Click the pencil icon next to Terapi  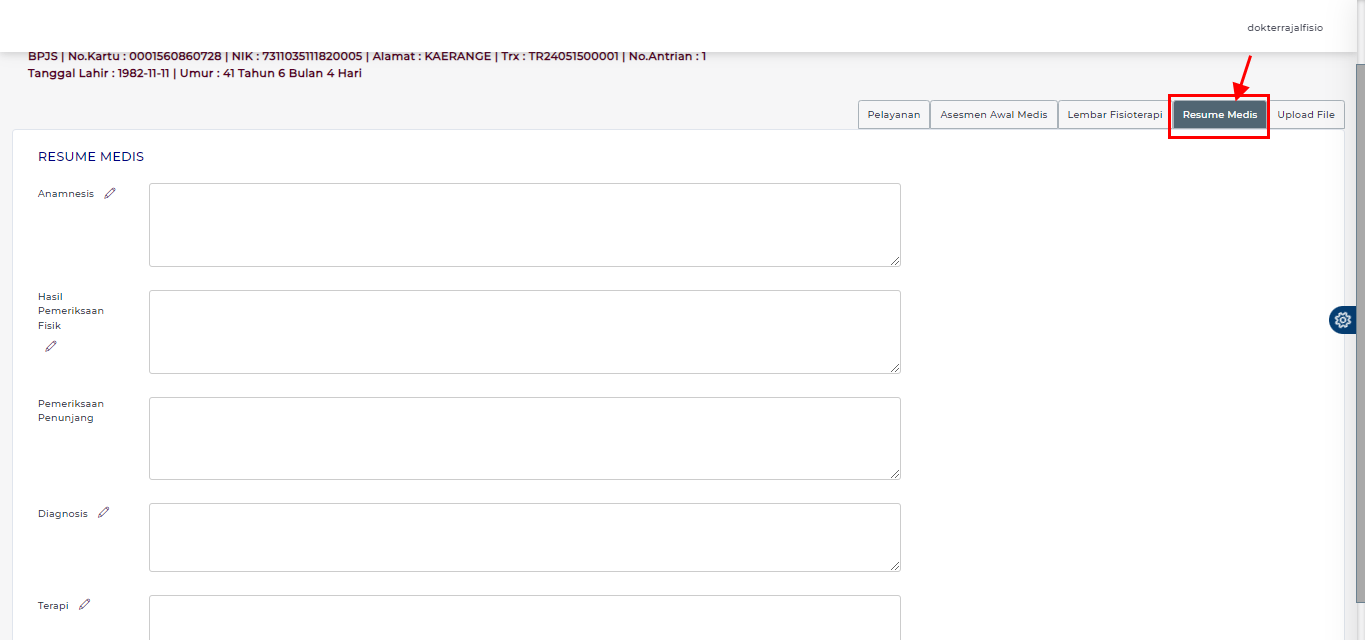pyautogui.click(x=84, y=604)
